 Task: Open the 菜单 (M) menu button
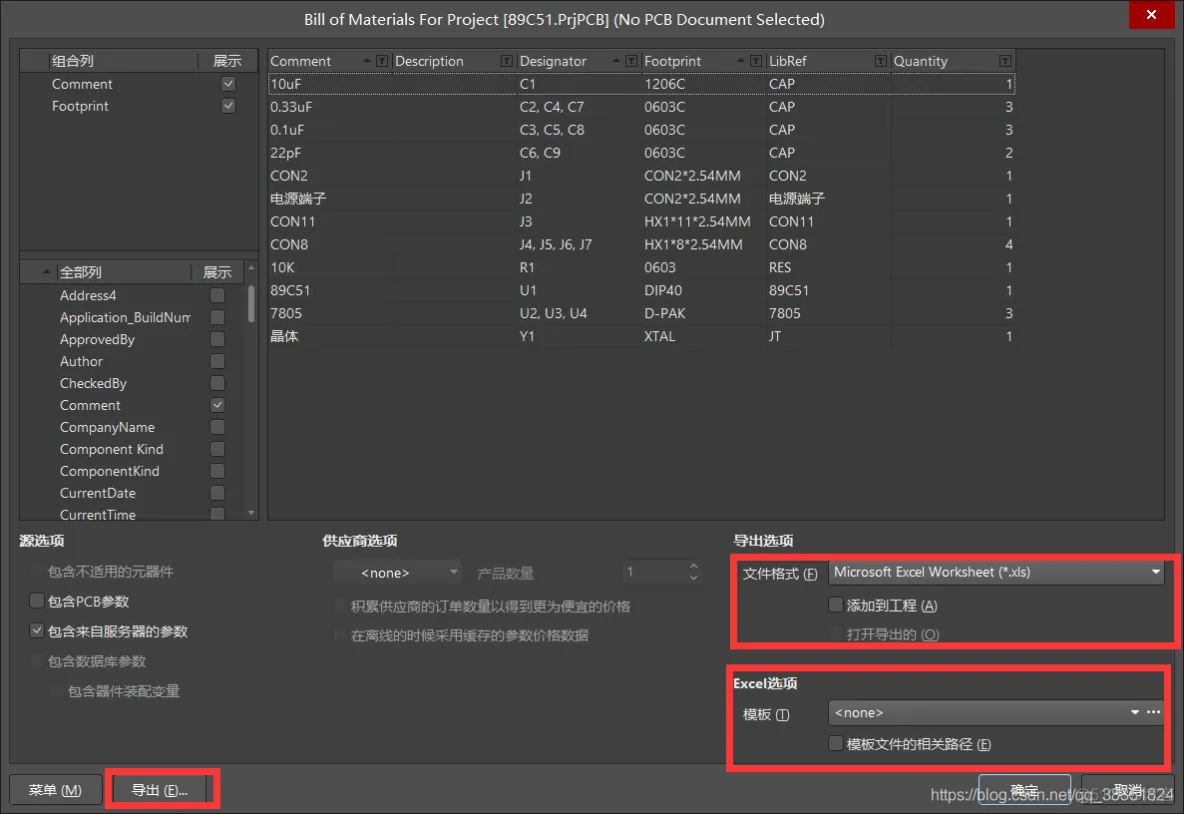(x=55, y=790)
